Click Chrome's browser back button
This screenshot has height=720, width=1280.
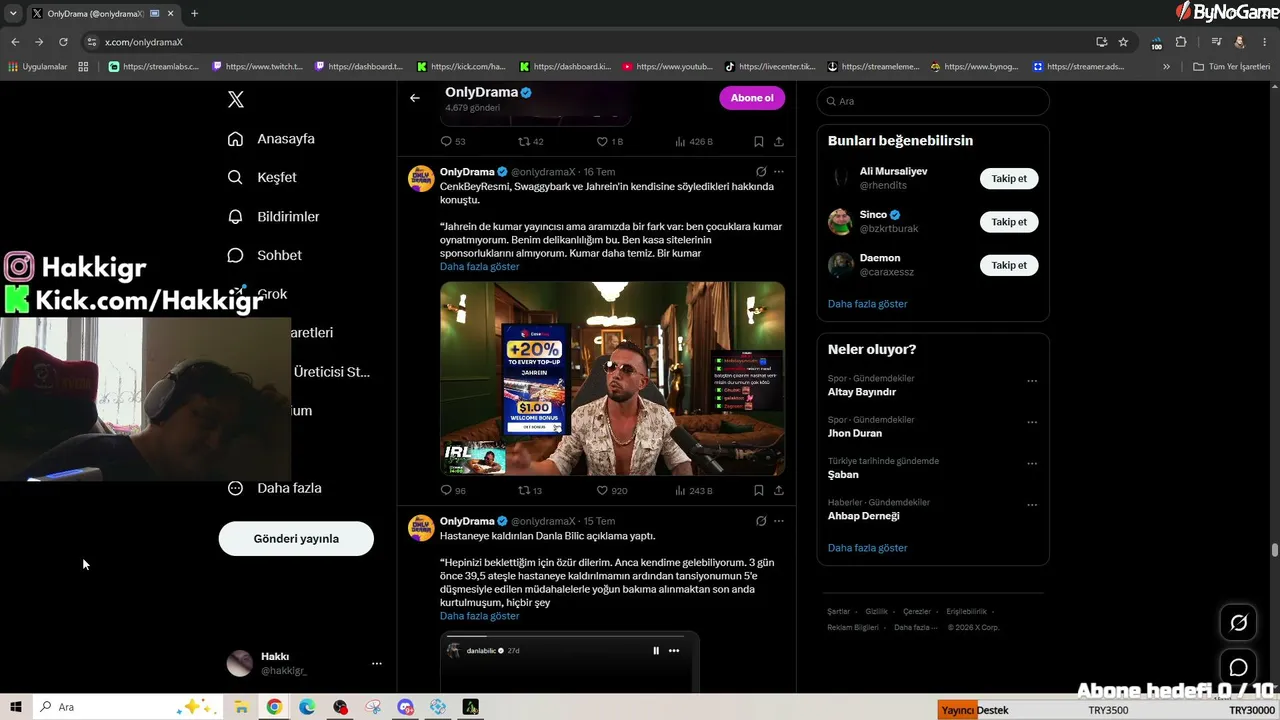tap(15, 42)
